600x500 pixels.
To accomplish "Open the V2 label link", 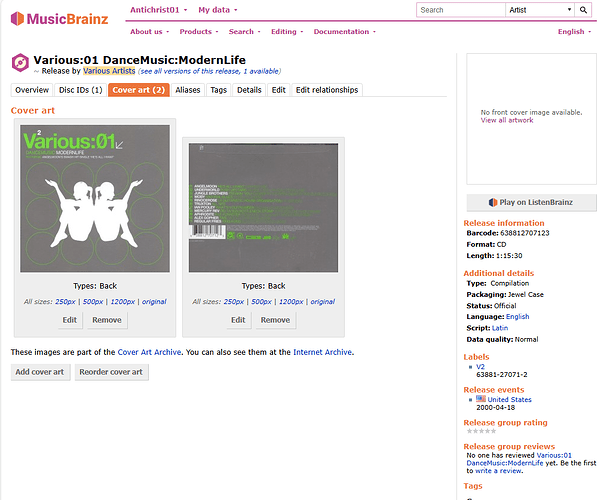I will 480,367.
